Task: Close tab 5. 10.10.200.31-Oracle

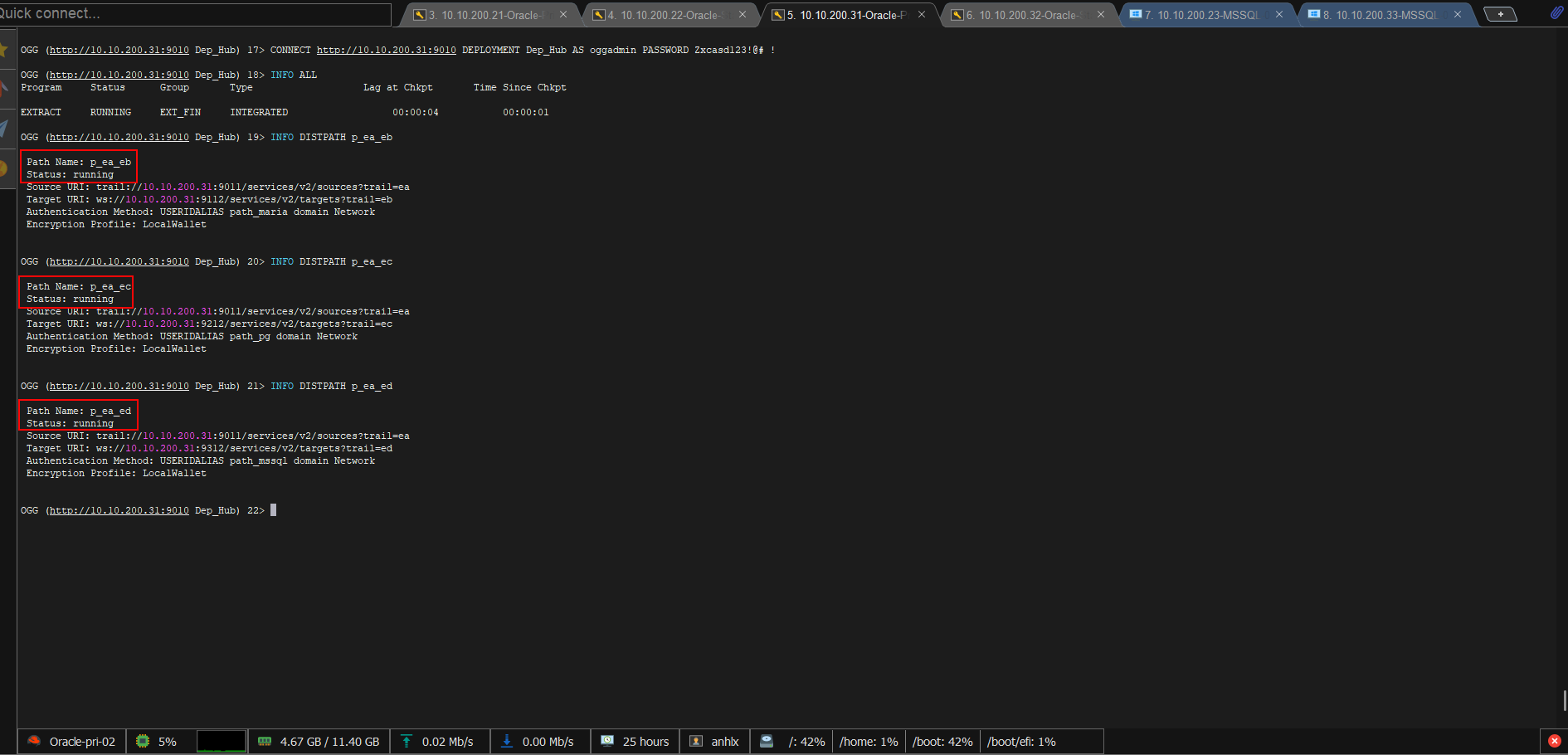Action: (922, 15)
